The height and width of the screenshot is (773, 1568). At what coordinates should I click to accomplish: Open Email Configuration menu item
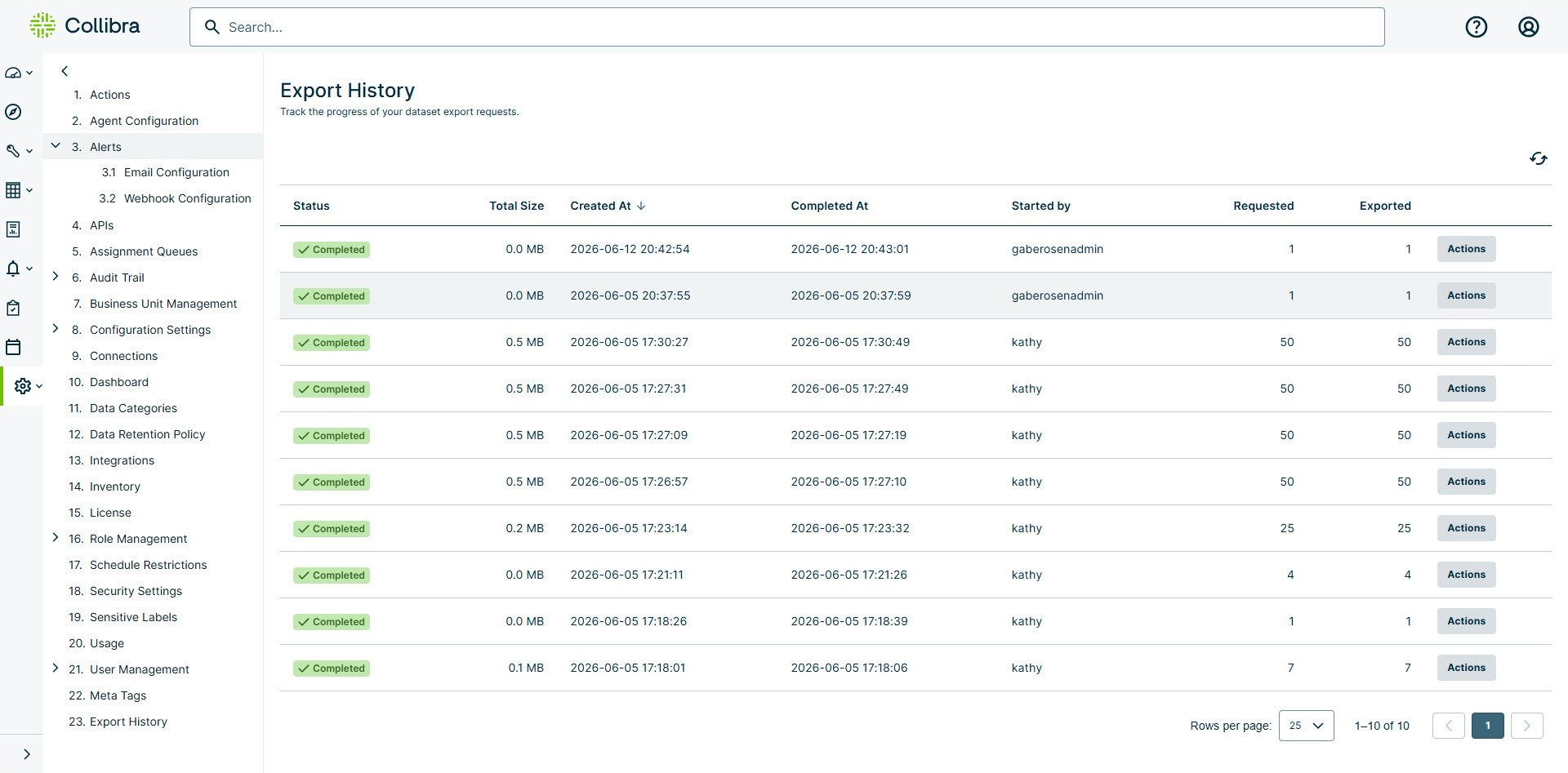click(x=176, y=172)
